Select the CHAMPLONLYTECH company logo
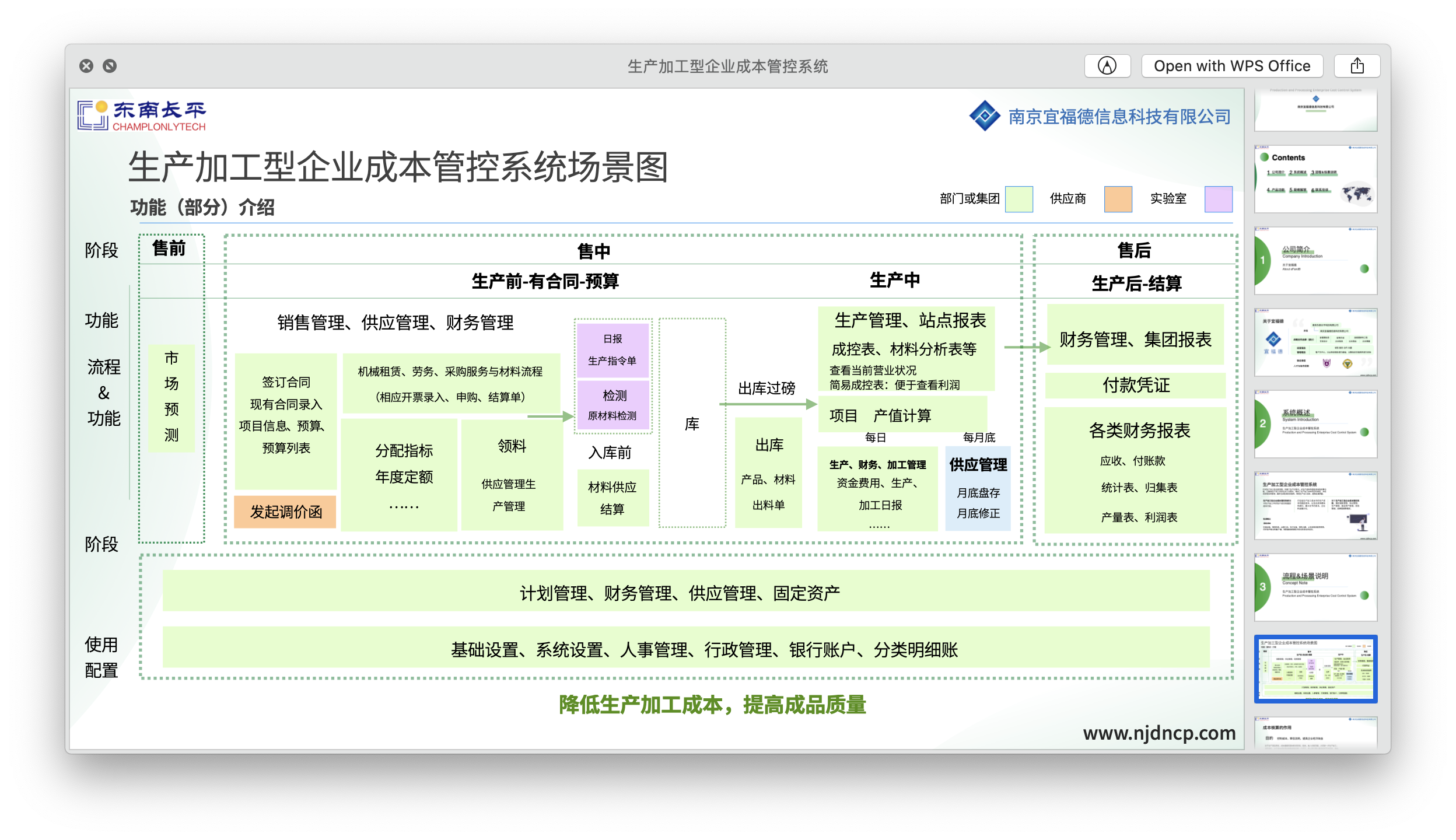 [x=142, y=115]
